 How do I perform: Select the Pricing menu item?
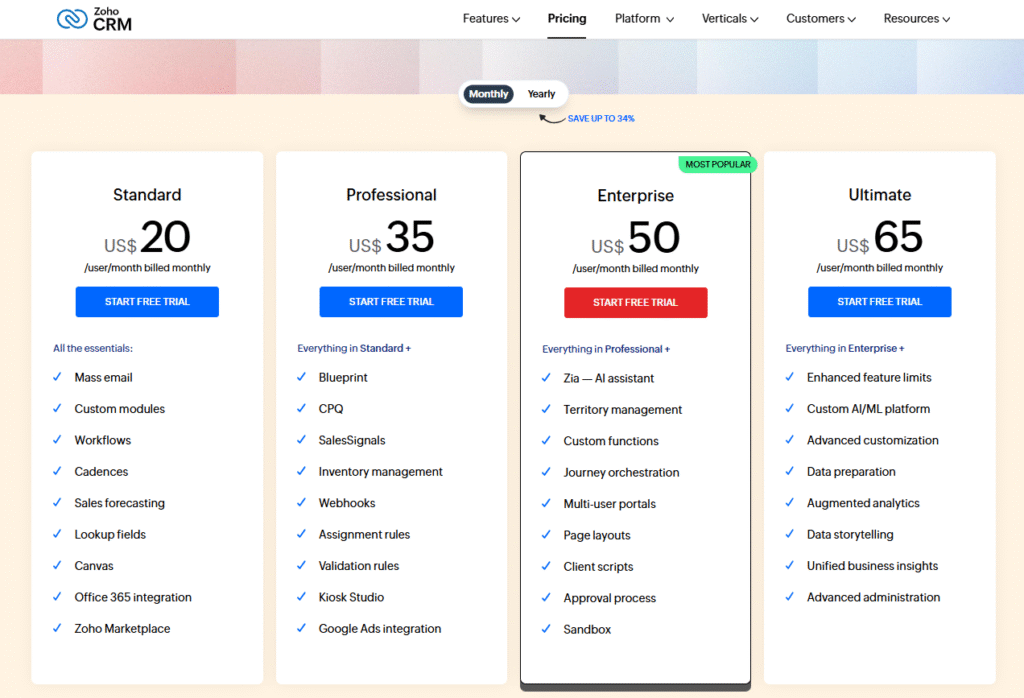567,18
